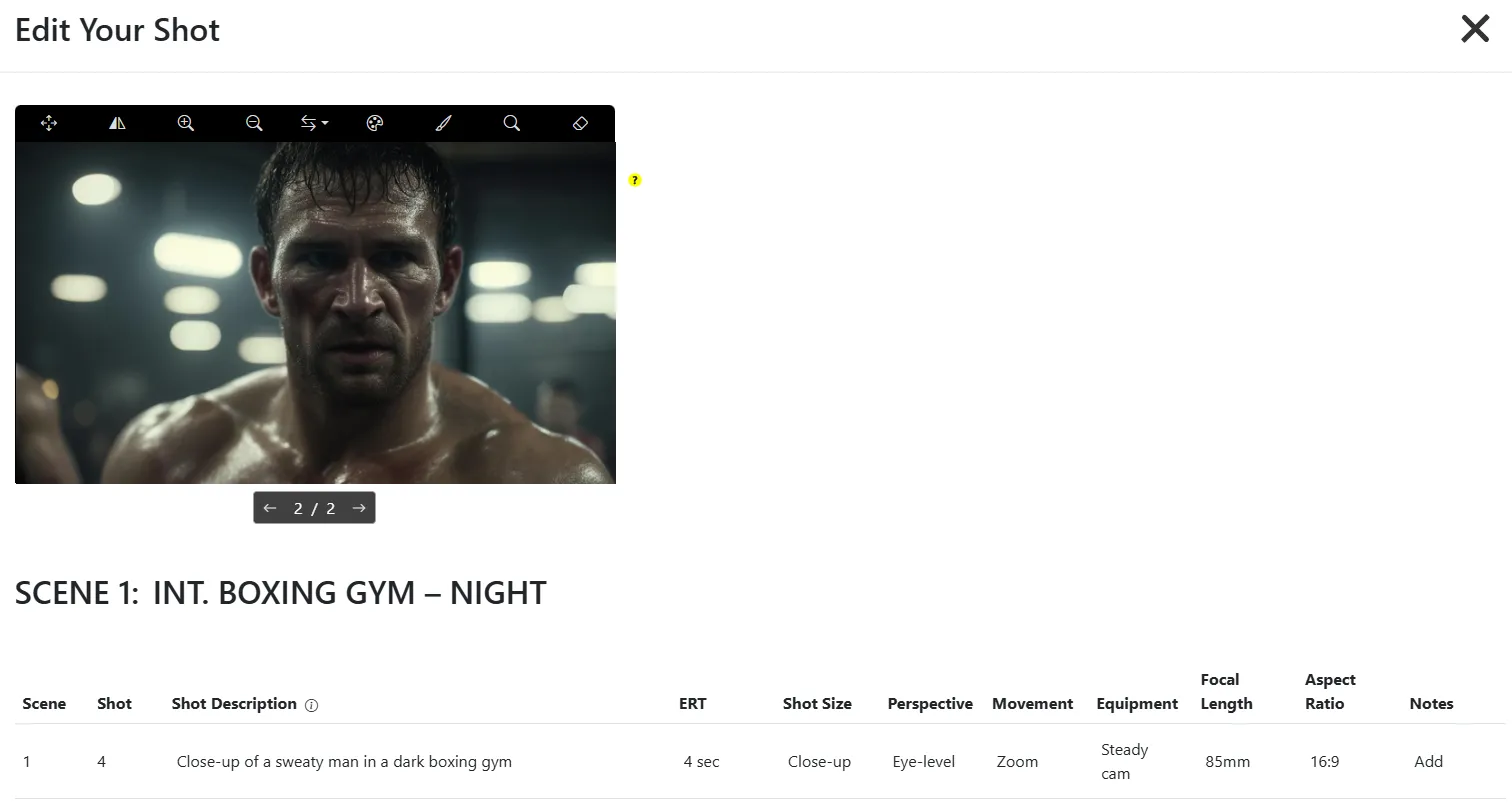This screenshot has width=1512, height=810.
Task: Select the move/pan tool icon
Action: pos(49,123)
